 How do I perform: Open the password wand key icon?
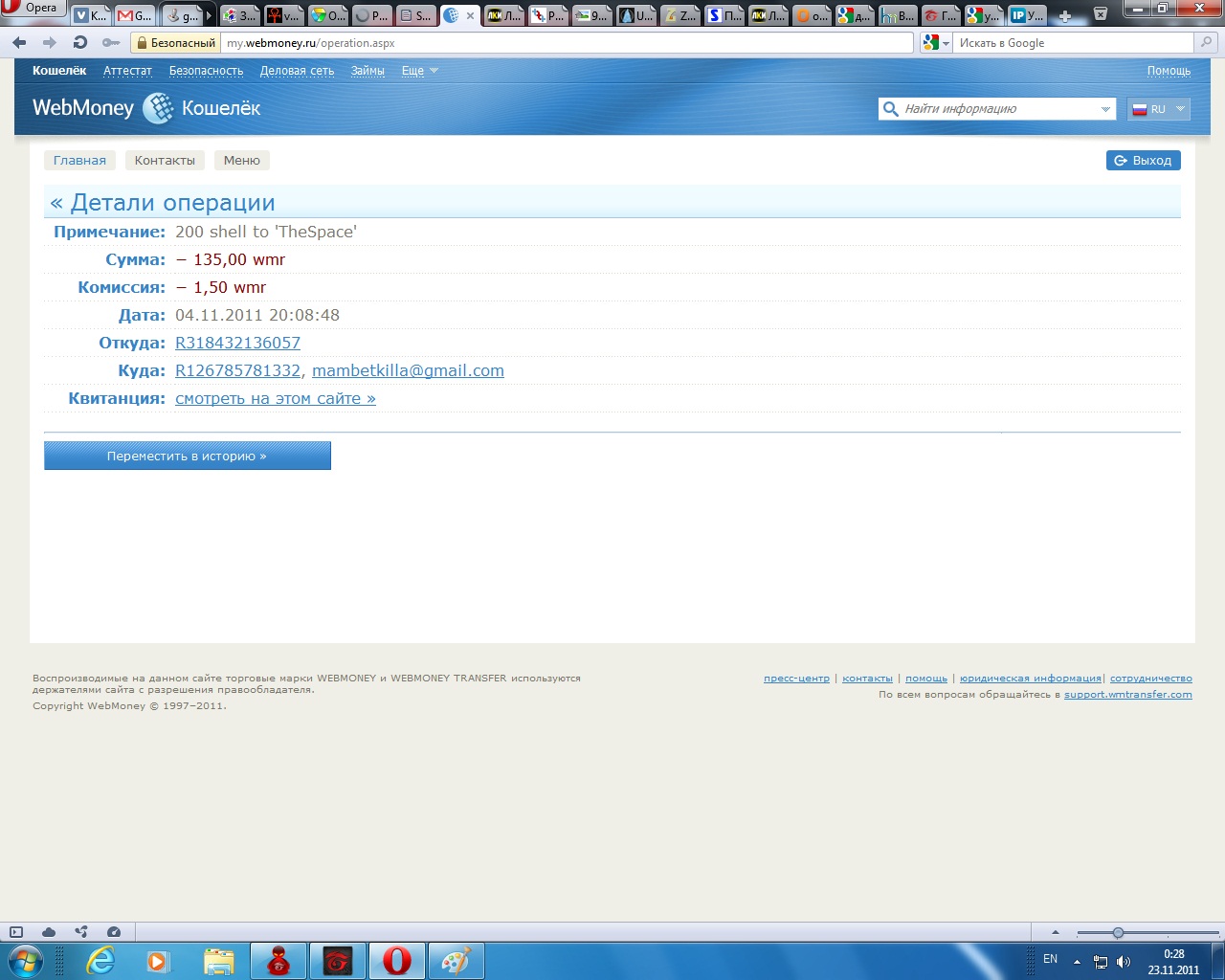[x=111, y=43]
